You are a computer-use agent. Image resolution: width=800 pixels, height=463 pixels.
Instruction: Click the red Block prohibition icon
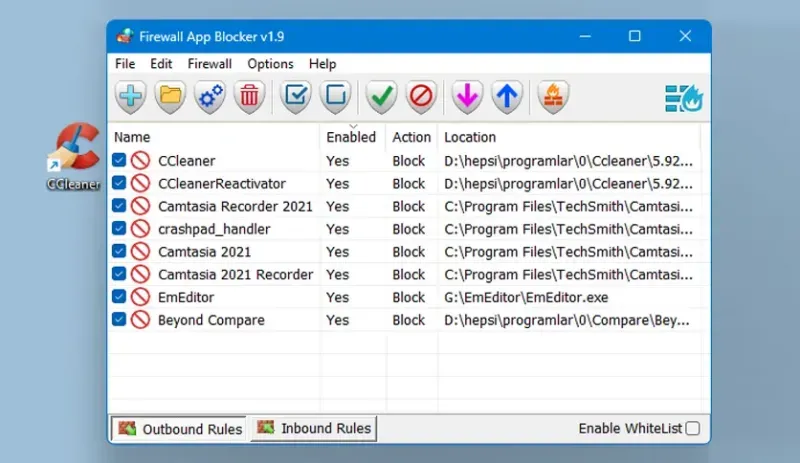tap(421, 96)
